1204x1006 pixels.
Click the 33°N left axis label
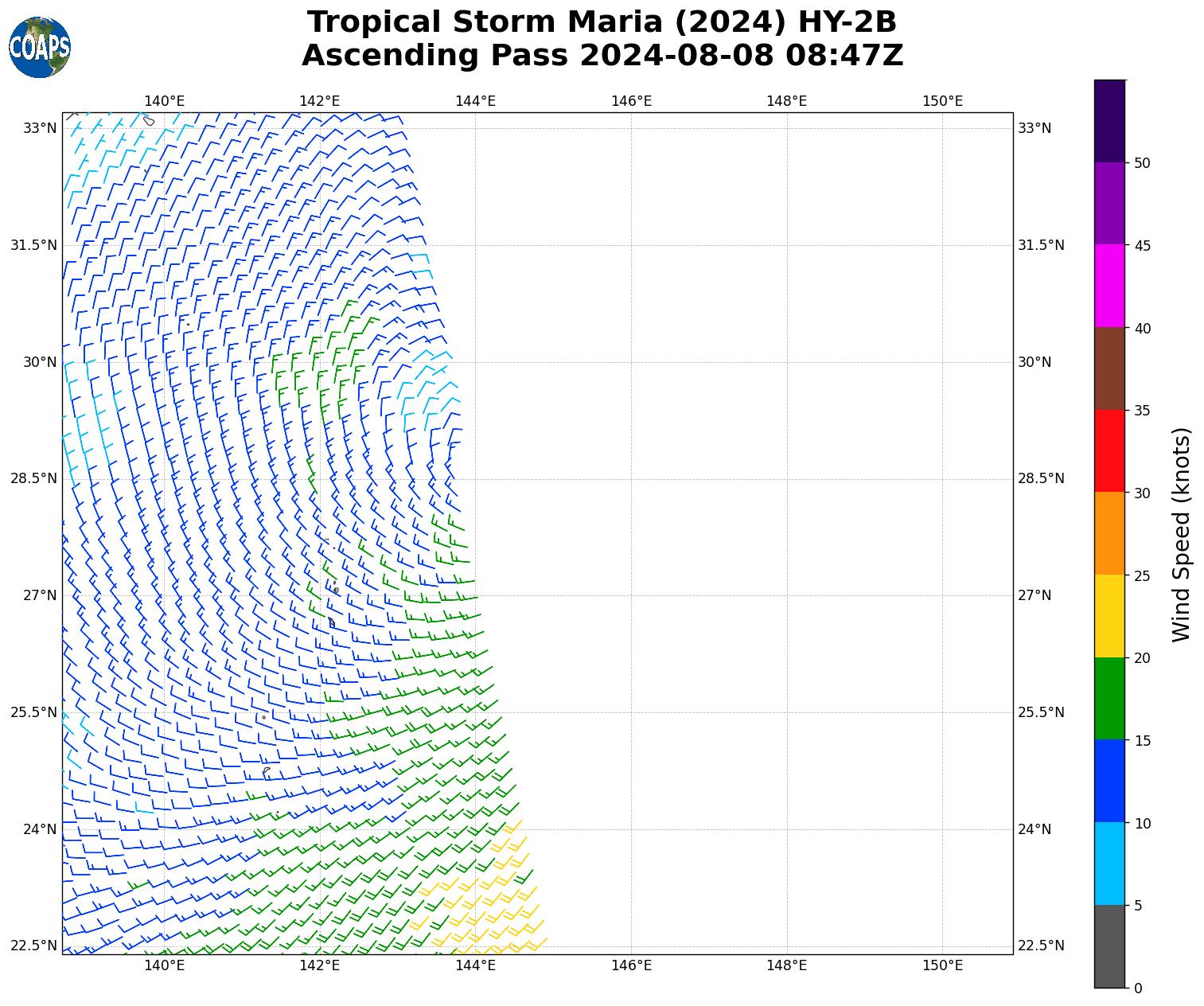tap(39, 128)
